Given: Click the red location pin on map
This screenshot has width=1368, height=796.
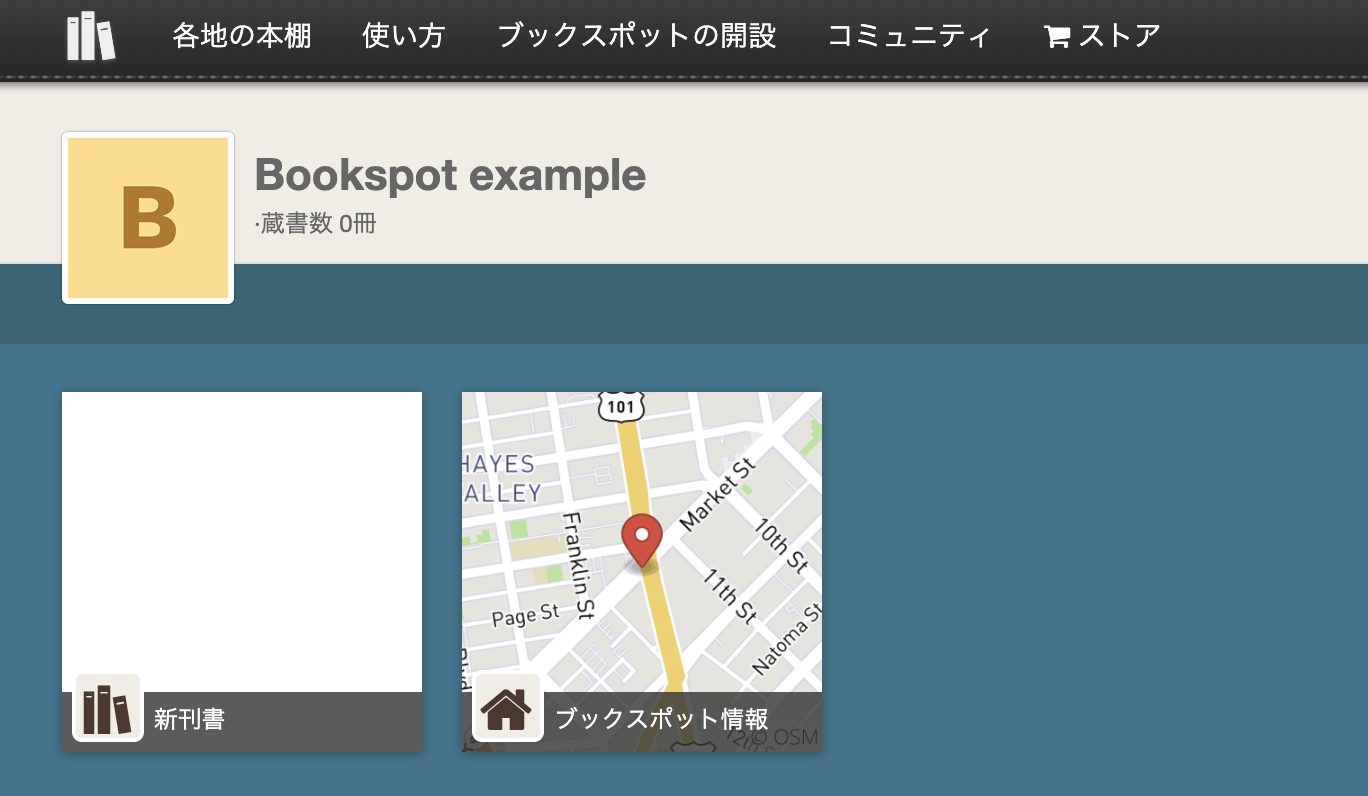Looking at the screenshot, I should point(641,541).
